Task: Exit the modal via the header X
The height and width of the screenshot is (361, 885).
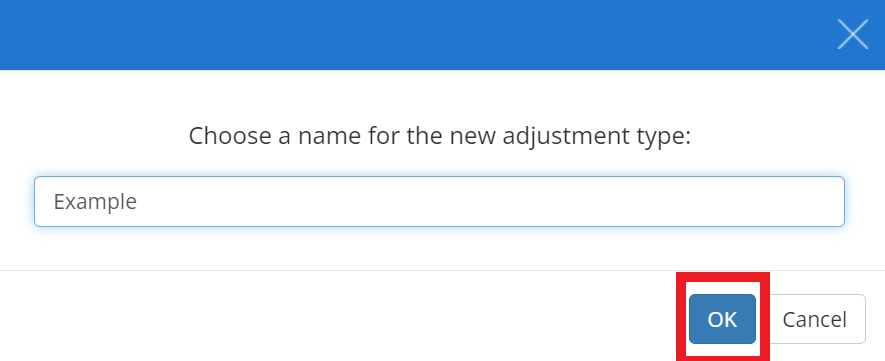Action: click(x=852, y=34)
